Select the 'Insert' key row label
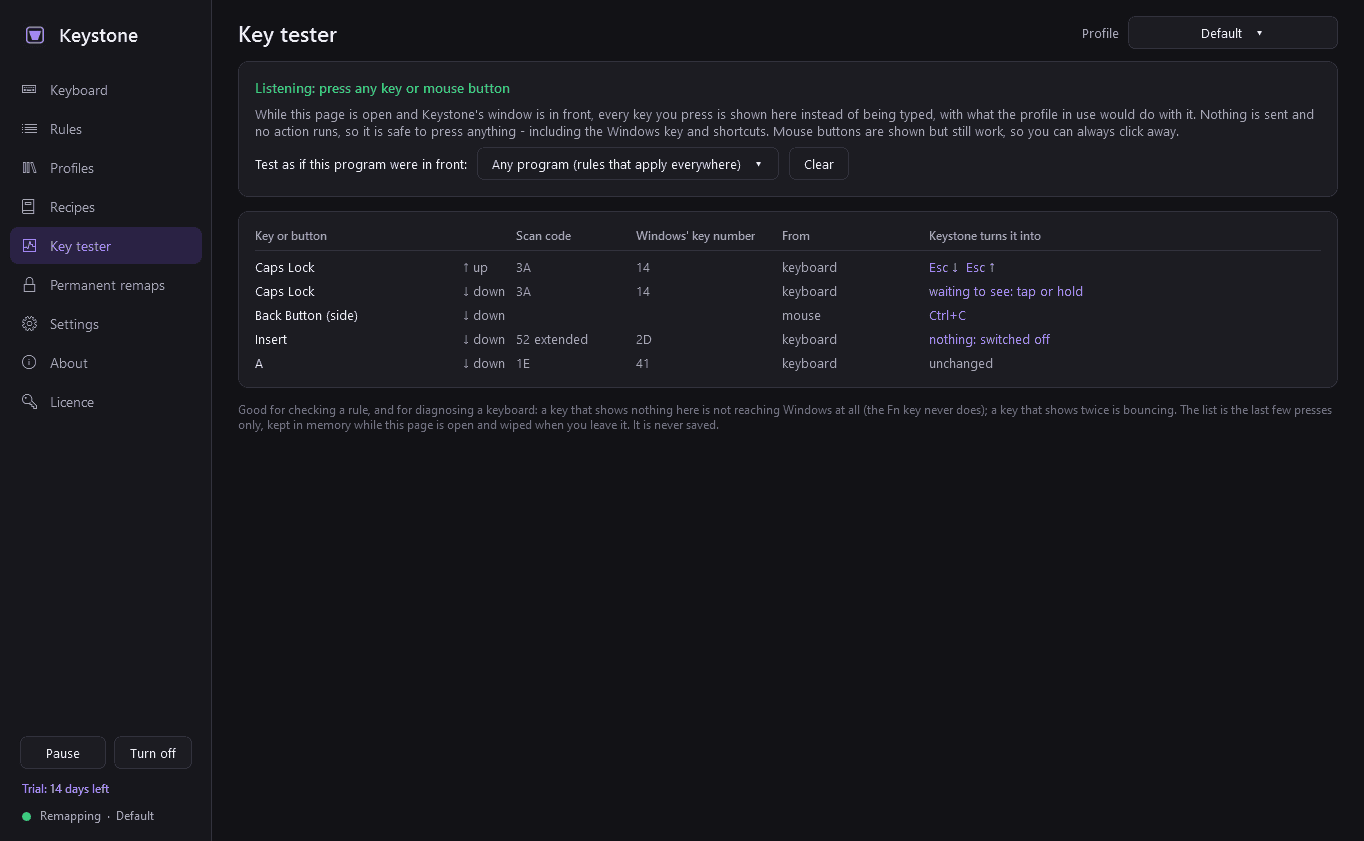 pyautogui.click(x=271, y=340)
